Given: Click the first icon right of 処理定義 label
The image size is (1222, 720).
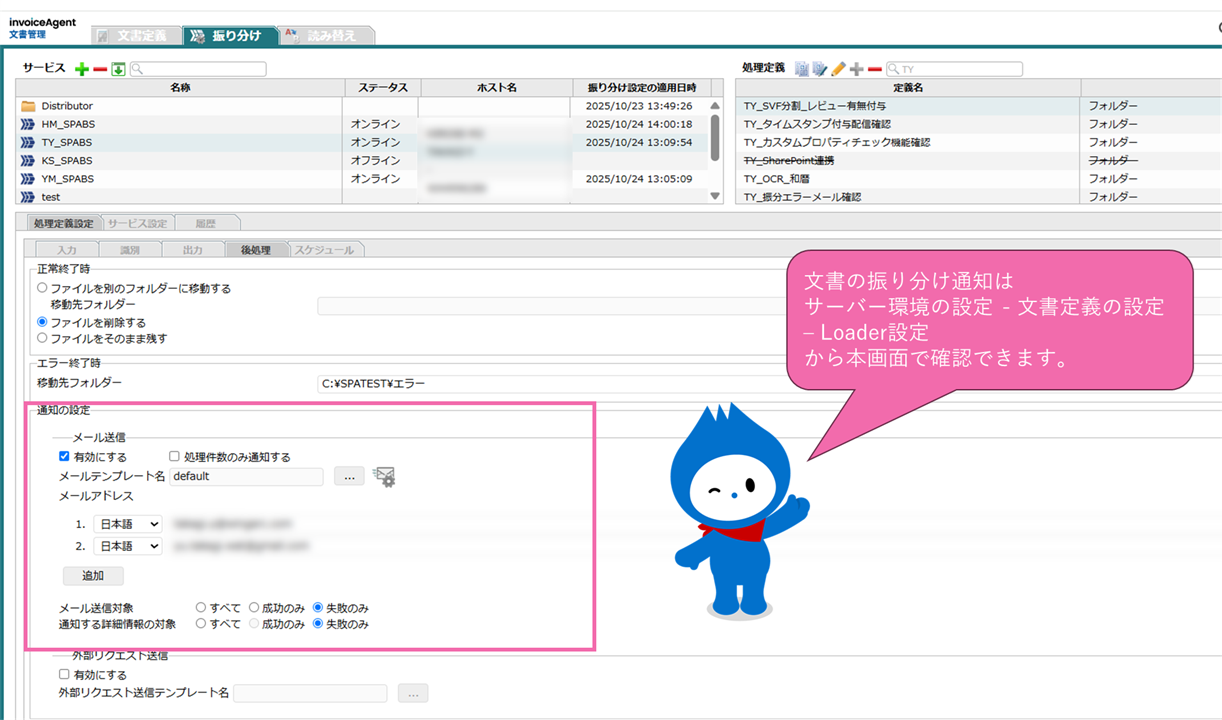Looking at the screenshot, I should (x=802, y=69).
